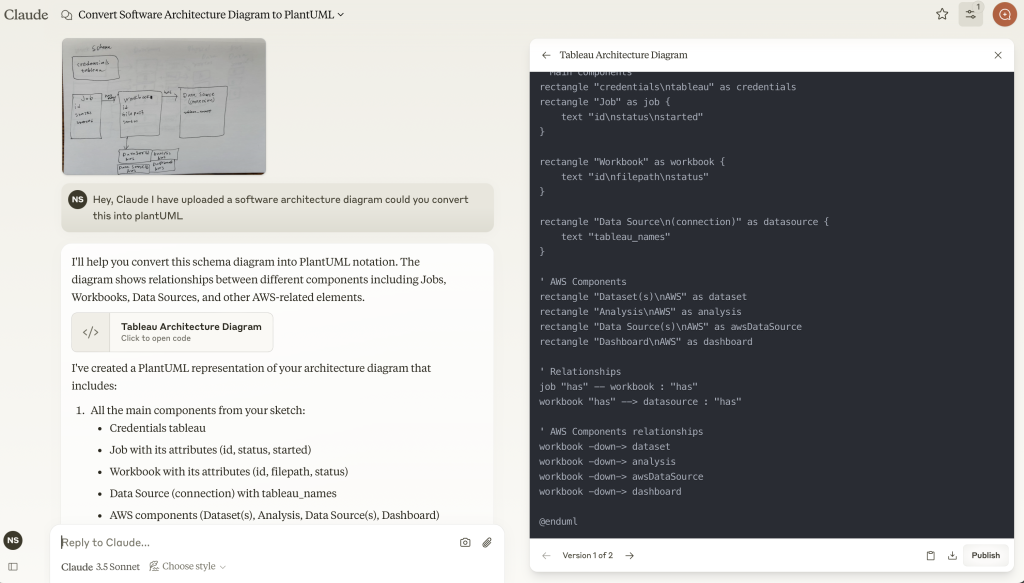Click 'Credentials tableau' bullet in response
This screenshot has height=583, width=1024.
point(157,428)
